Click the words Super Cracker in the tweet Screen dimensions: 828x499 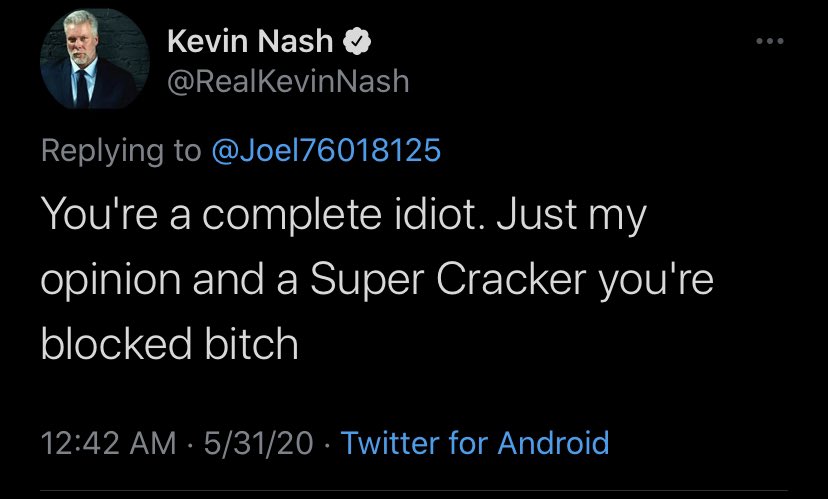pyautogui.click(x=448, y=280)
